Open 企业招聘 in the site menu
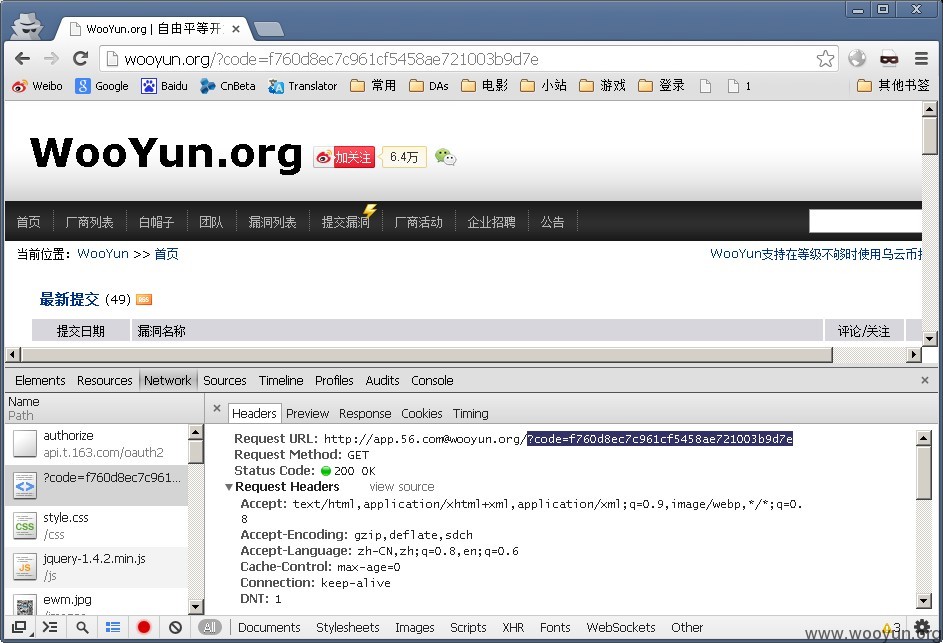The height and width of the screenshot is (643, 943). point(491,222)
